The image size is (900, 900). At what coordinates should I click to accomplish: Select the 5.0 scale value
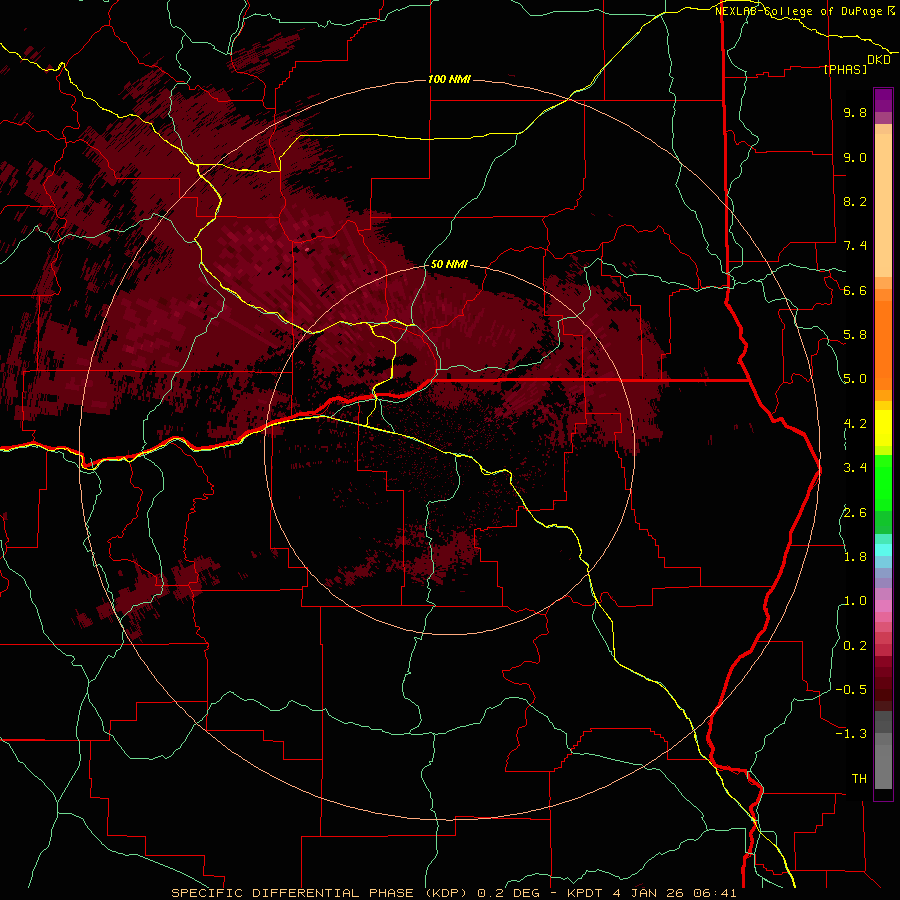(855, 379)
